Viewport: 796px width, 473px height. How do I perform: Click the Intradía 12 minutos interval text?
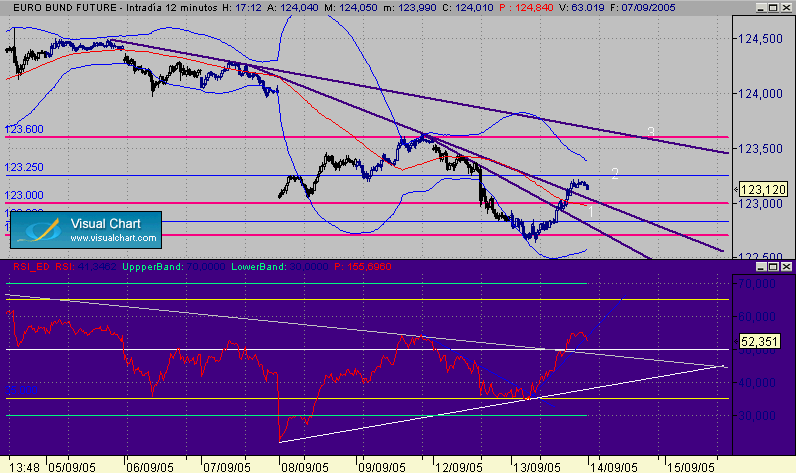pyautogui.click(x=172, y=8)
